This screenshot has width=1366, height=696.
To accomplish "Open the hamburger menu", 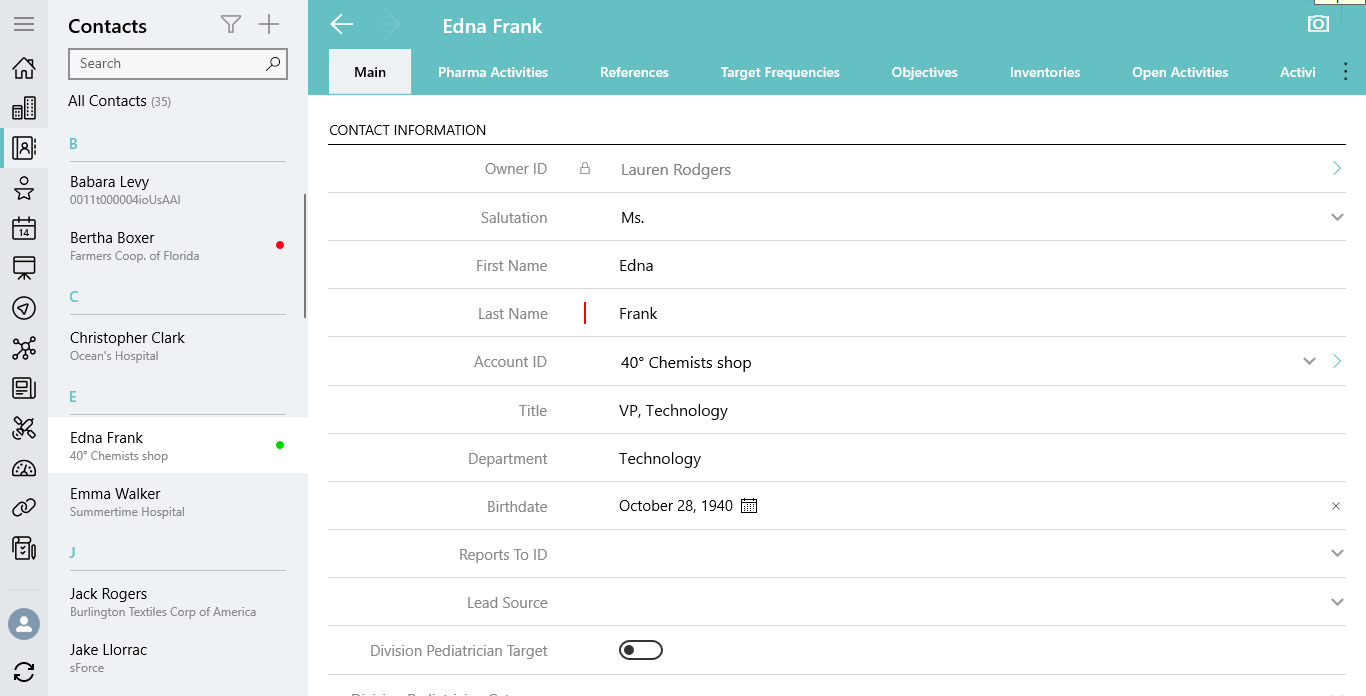I will [24, 24].
